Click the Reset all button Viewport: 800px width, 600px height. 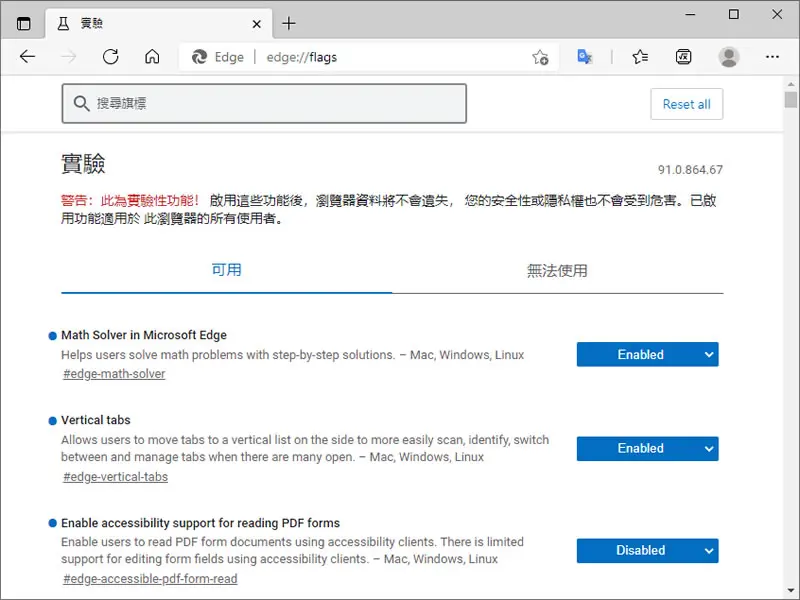686,104
